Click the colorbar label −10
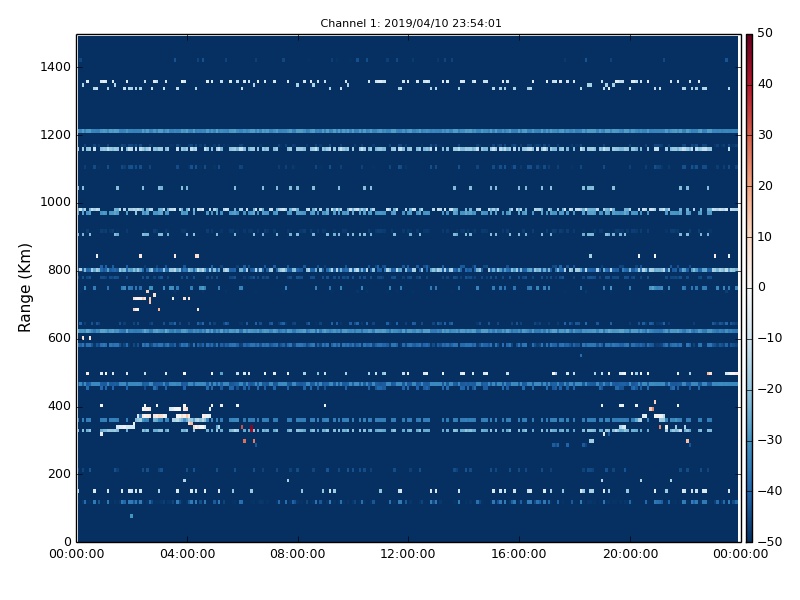The width and height of the screenshot is (800, 600). pos(769,338)
